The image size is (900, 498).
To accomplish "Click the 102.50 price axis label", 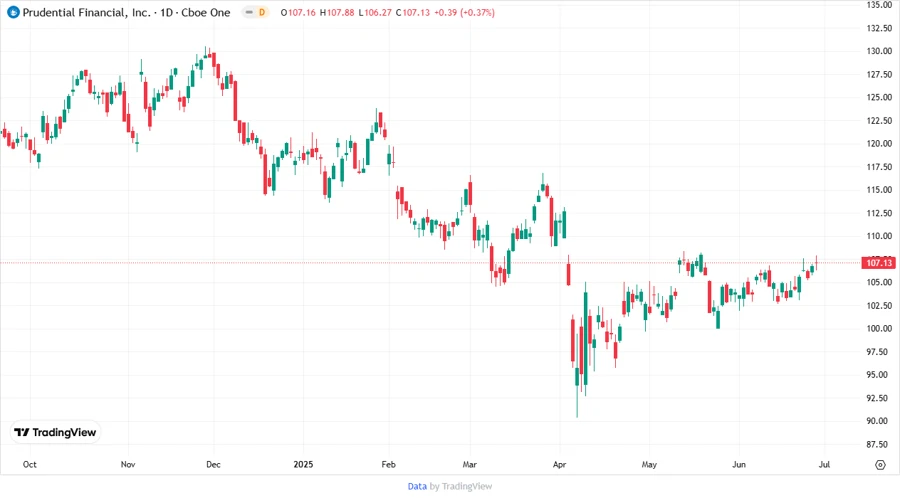I will coord(879,306).
